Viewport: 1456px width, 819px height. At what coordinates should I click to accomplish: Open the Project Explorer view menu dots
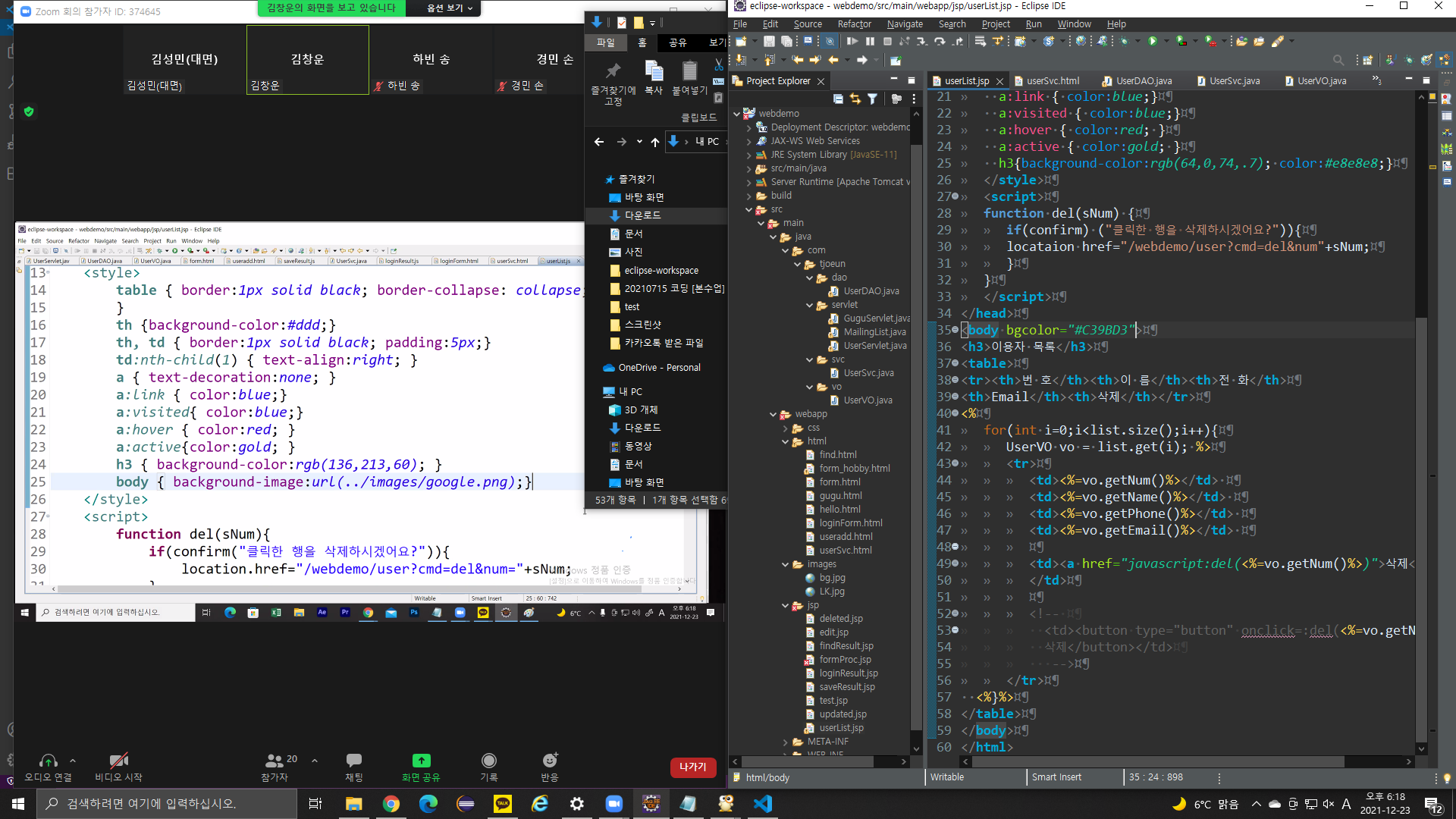tap(914, 99)
